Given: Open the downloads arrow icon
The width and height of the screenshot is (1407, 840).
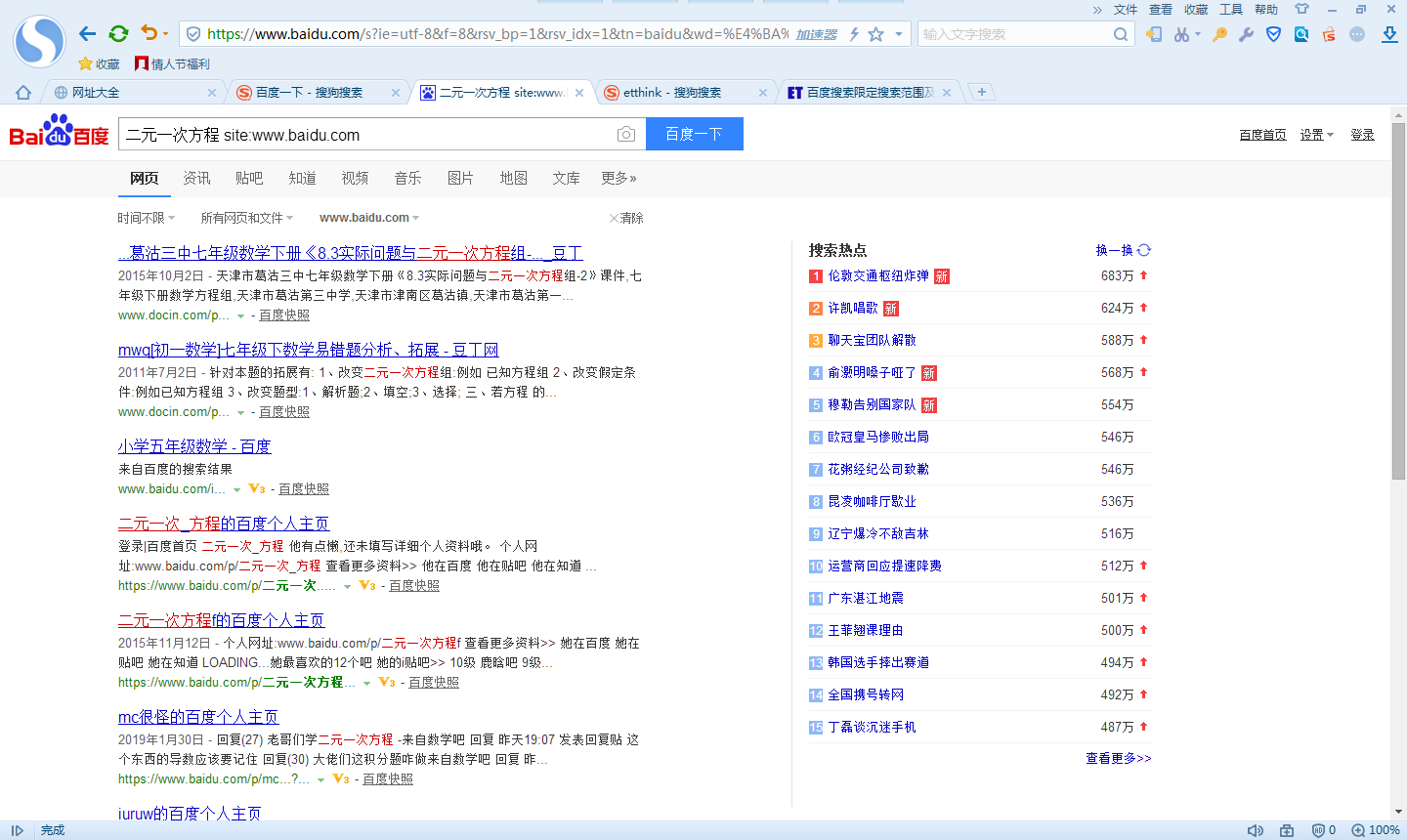Looking at the screenshot, I should tap(1389, 34).
